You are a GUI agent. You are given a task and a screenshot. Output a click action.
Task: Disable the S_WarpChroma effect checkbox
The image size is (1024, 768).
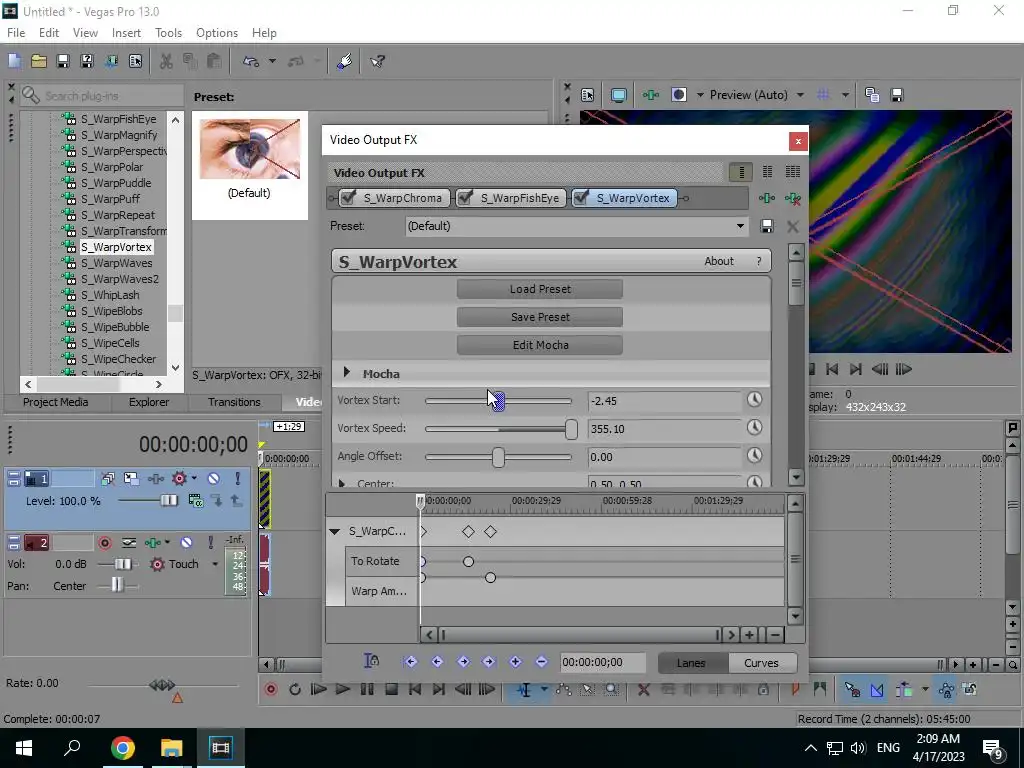pyautogui.click(x=348, y=197)
